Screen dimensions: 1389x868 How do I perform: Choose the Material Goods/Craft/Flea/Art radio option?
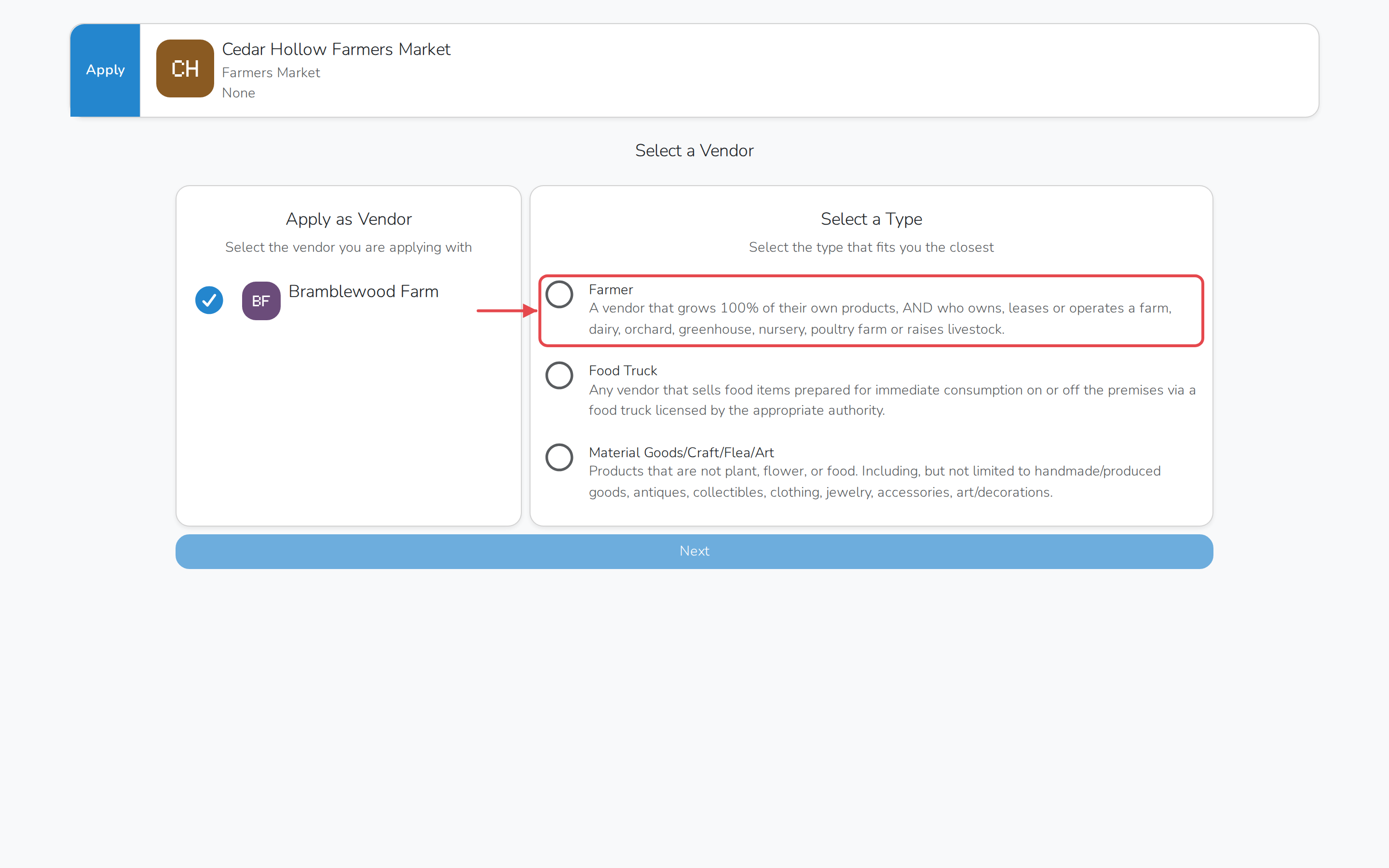pos(559,458)
